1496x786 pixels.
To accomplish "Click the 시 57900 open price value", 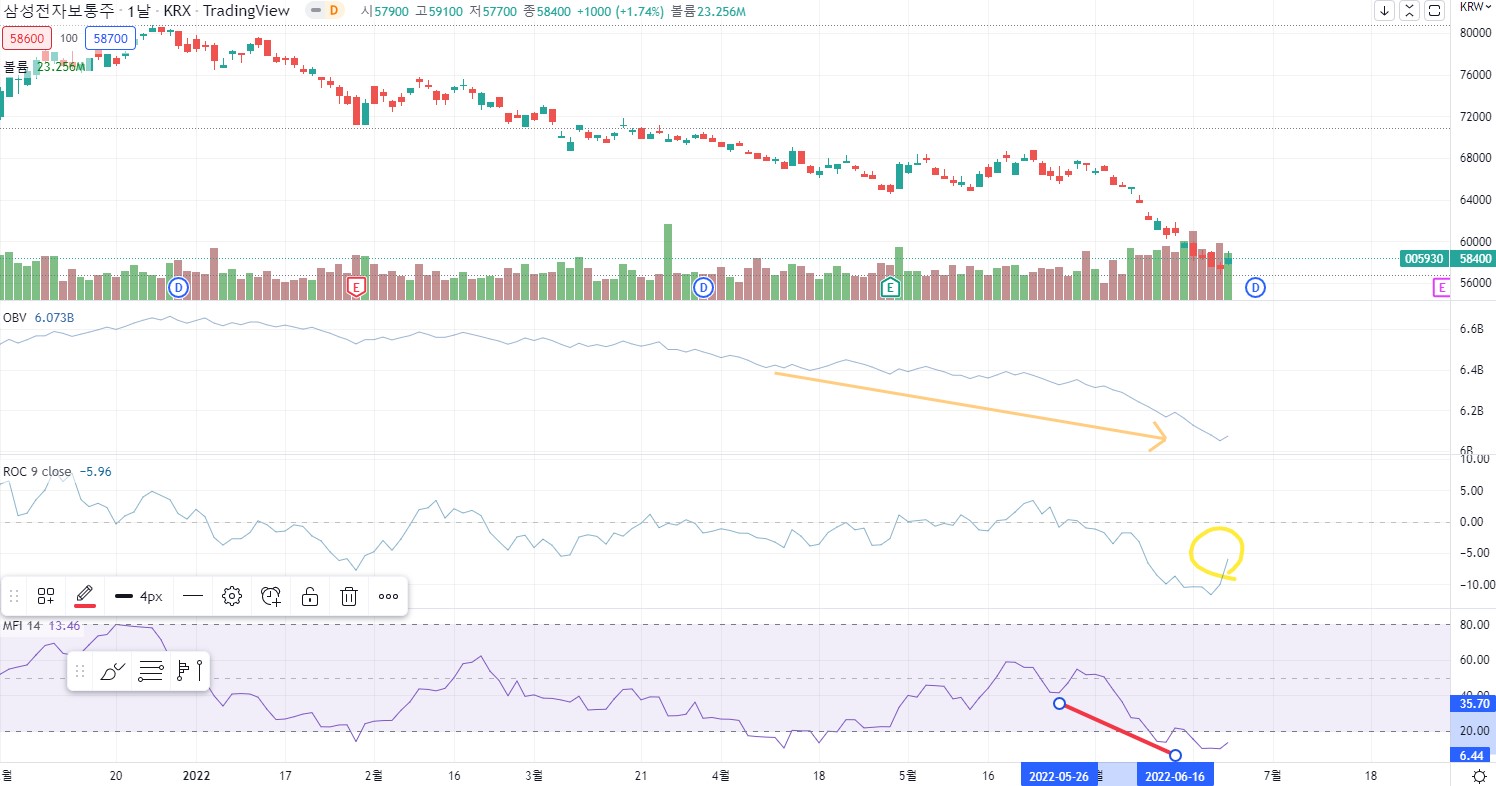I will 384,11.
